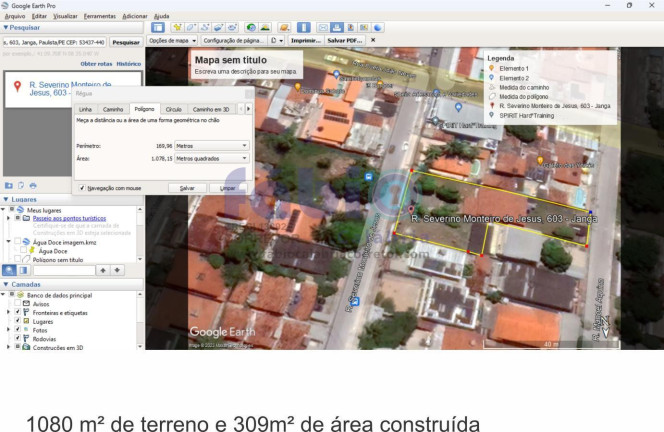Image resolution: width=664 pixels, height=432 pixels.
Task: Check the Água Doce imagem.kmz checkbox
Action: click(18, 241)
